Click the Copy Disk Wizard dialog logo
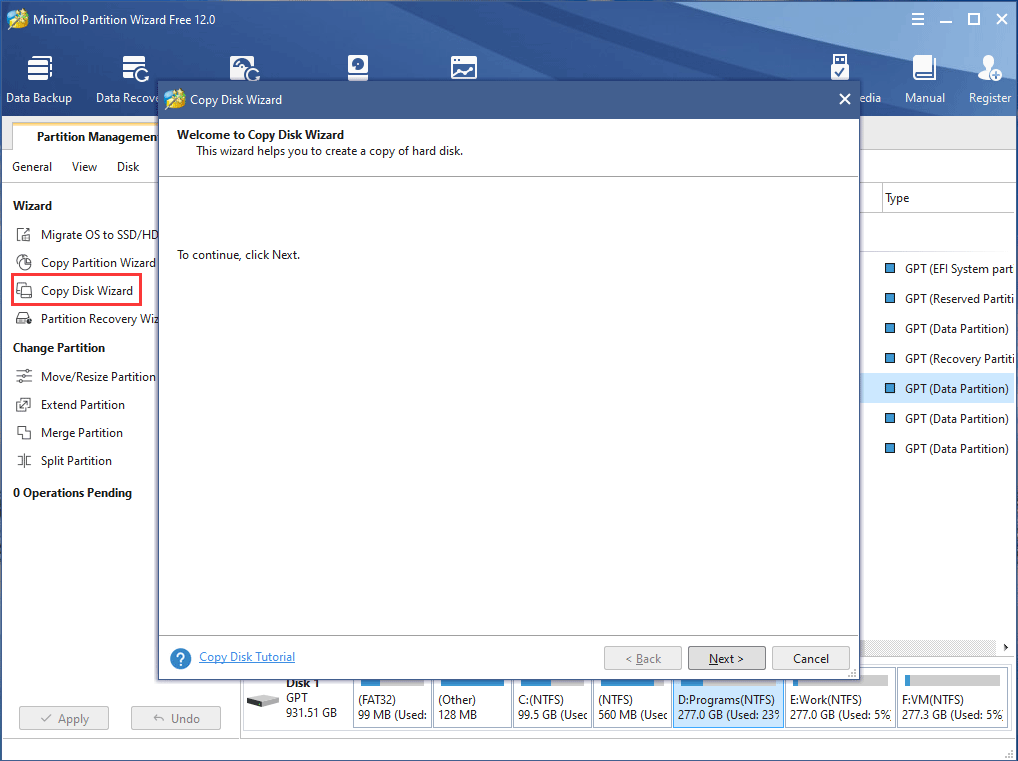 click(175, 99)
